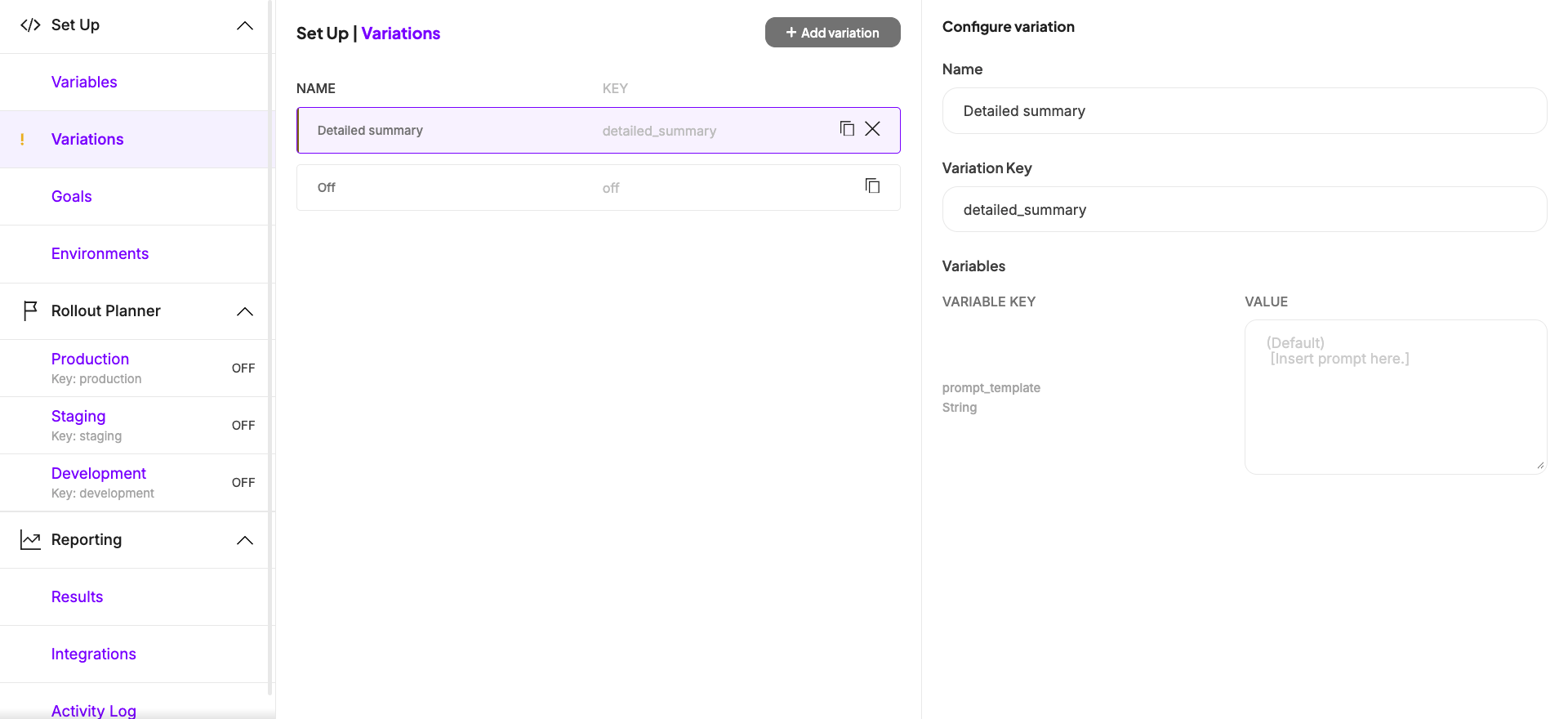Screen dimensions: 1568x719
Task: Click the NAME column header
Action: [316, 88]
